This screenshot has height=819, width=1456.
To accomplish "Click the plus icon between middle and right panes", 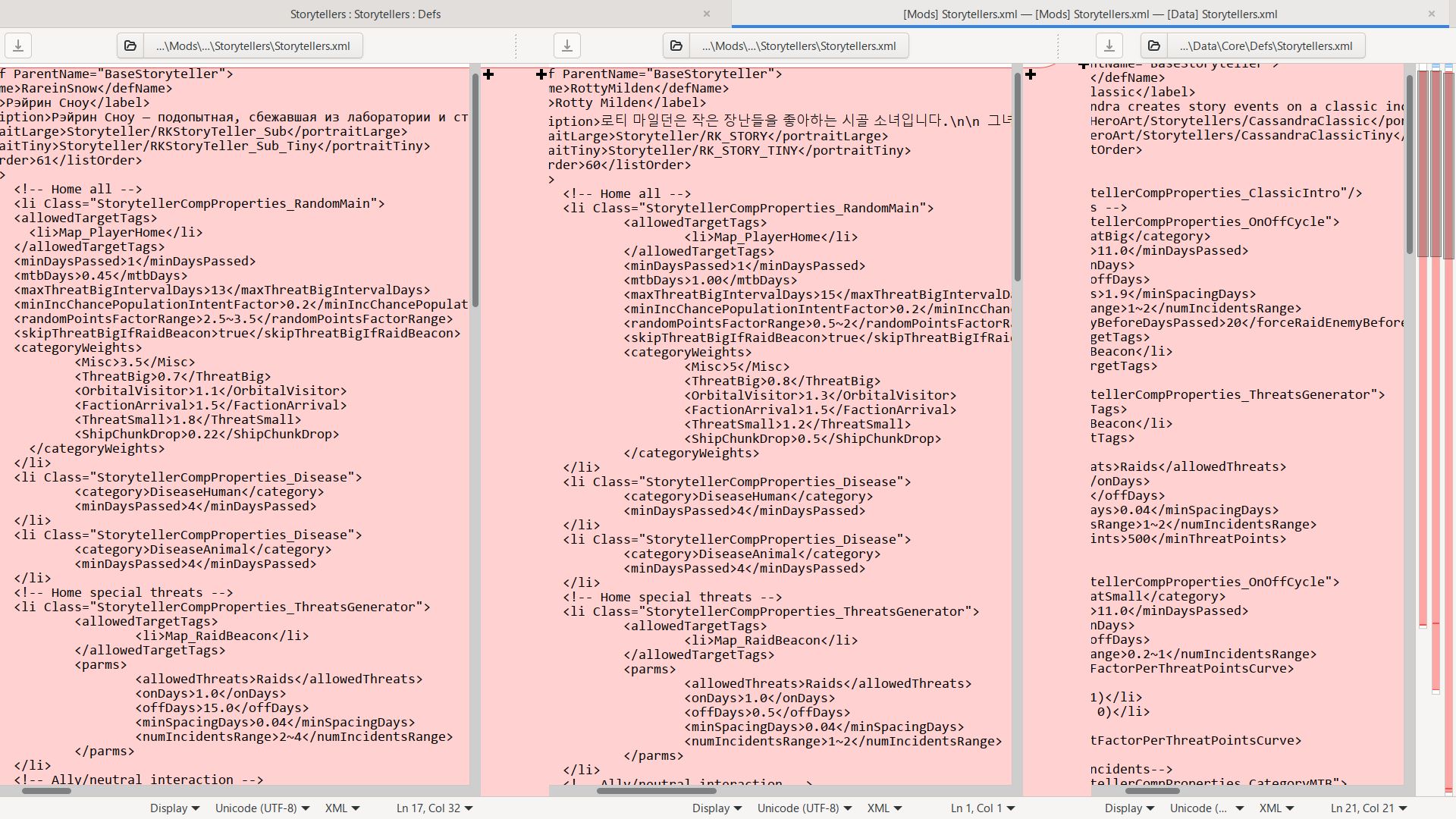I will tap(1031, 74).
